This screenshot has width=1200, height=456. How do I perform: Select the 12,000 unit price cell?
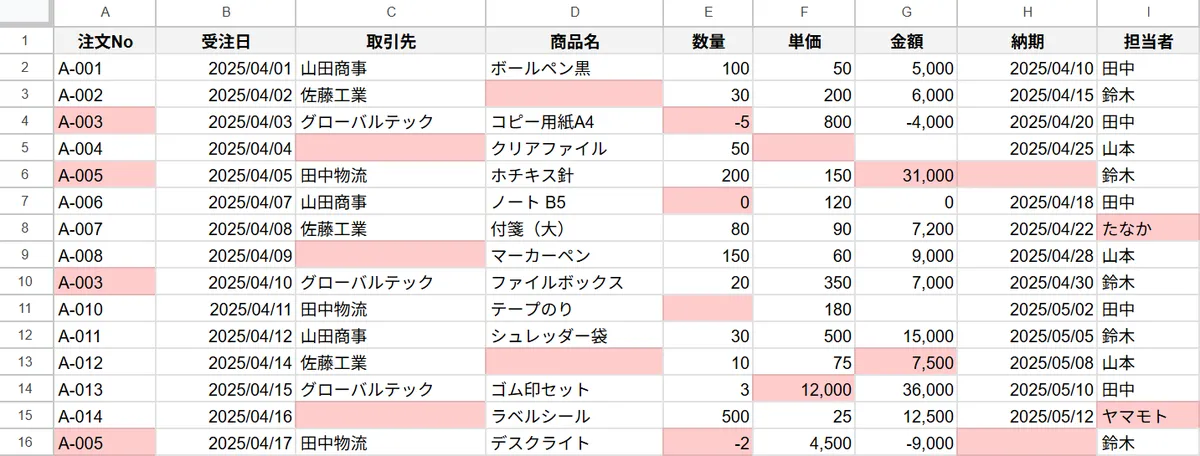pyautogui.click(x=805, y=389)
